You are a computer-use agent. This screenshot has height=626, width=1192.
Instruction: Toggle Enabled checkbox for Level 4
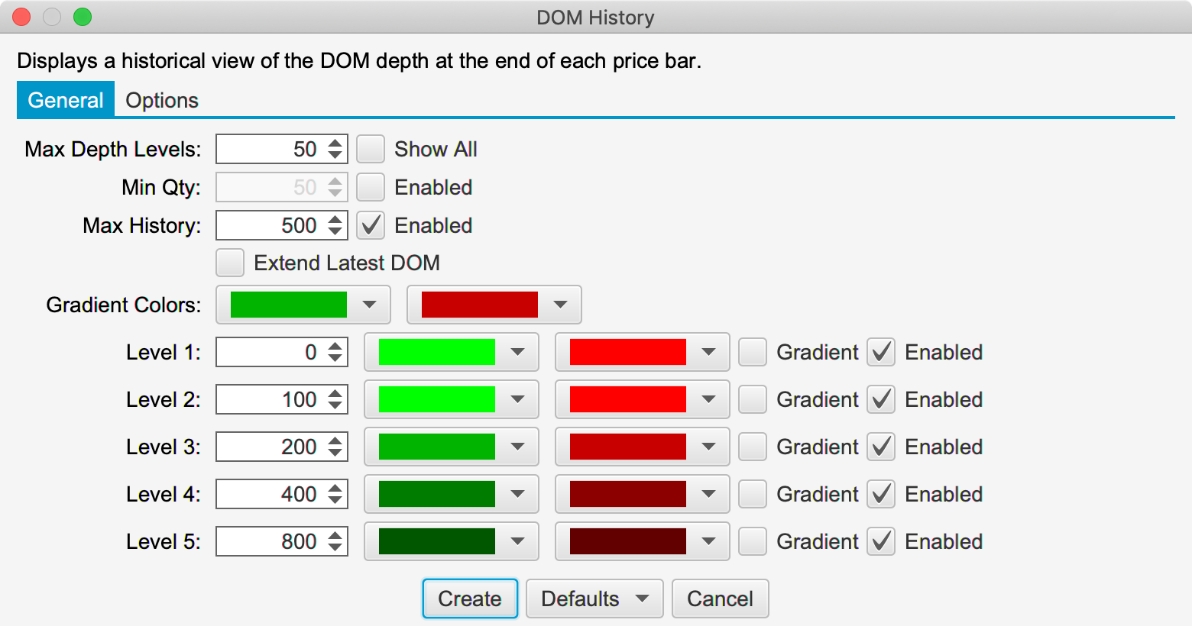[x=881, y=494]
